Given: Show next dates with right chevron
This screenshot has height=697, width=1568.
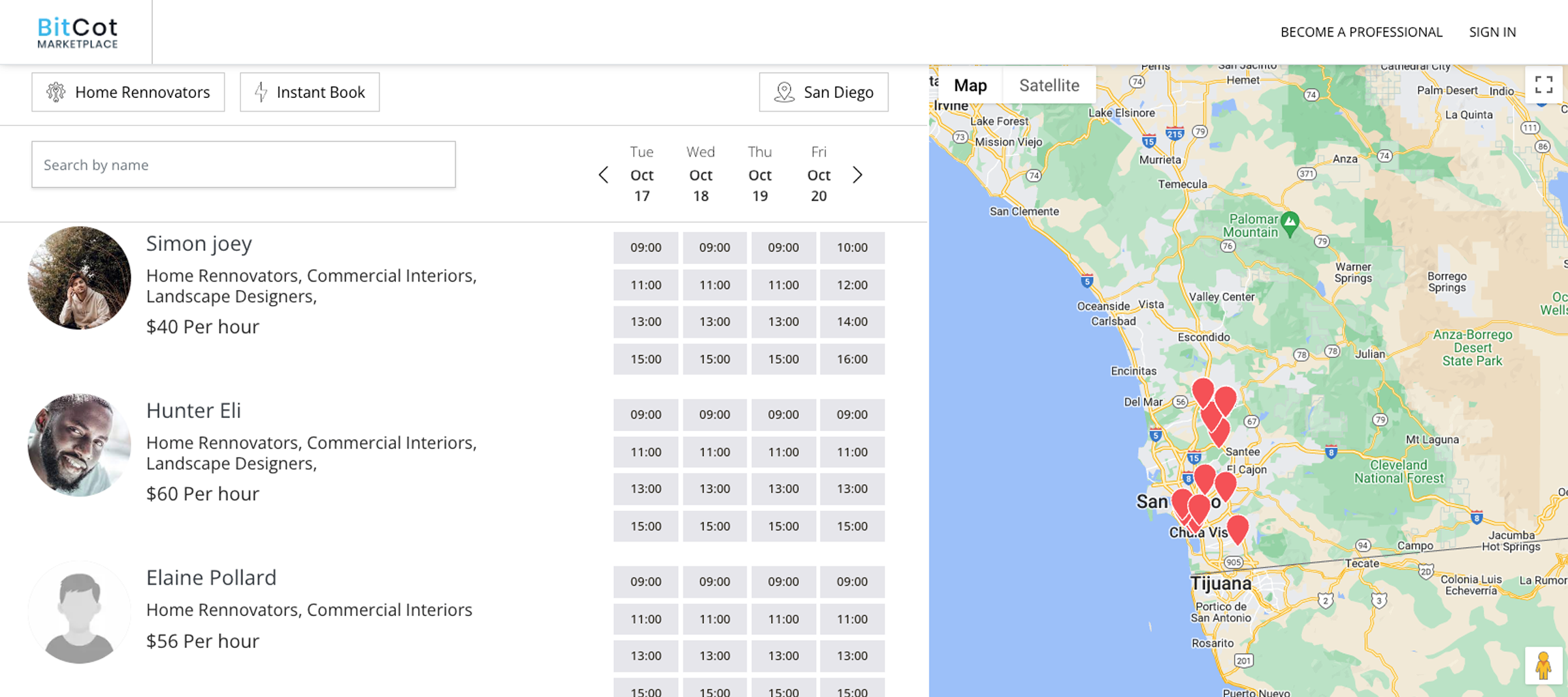Looking at the screenshot, I should [858, 175].
